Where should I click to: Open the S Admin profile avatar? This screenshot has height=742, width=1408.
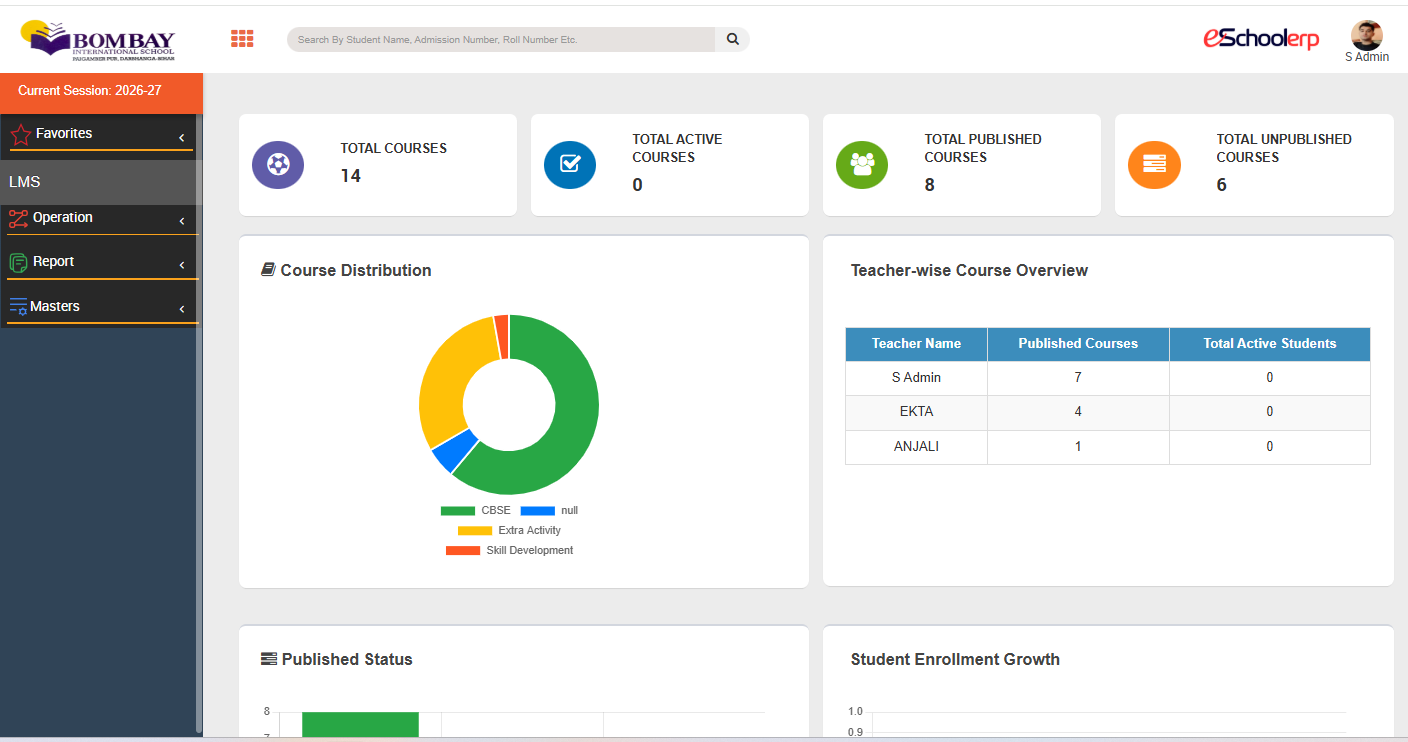point(1366,35)
